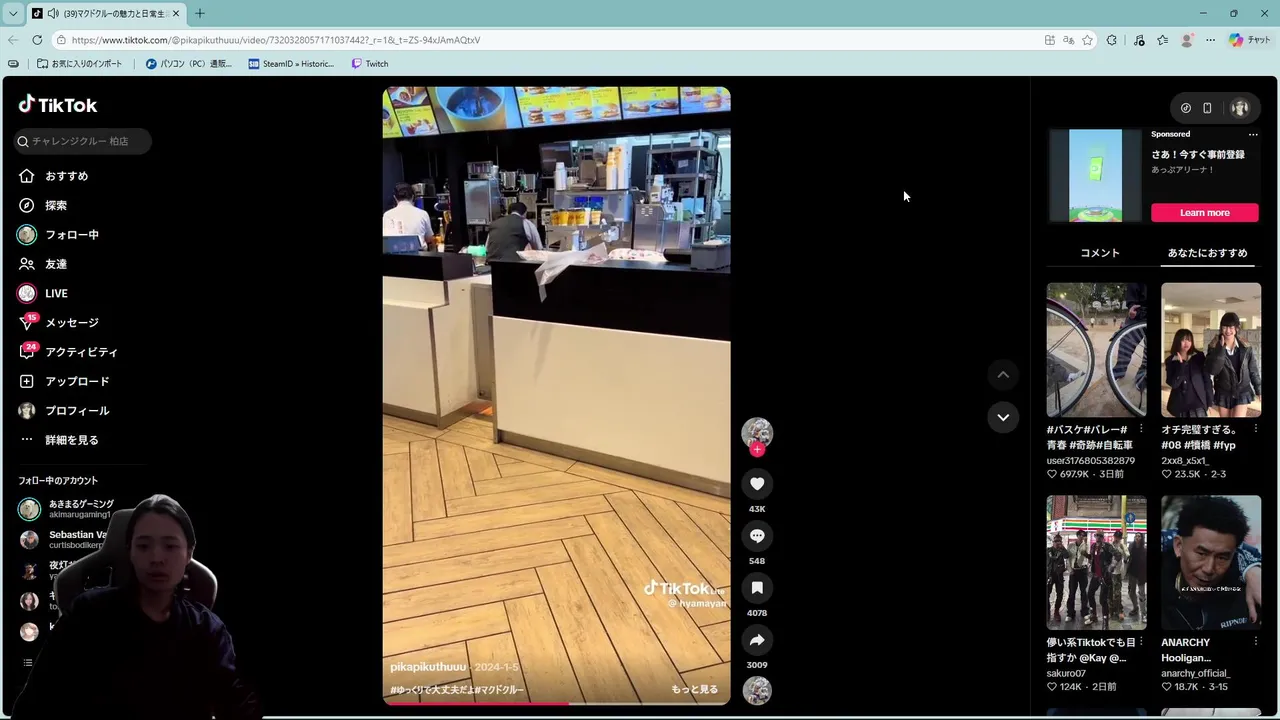
Task: Open TikTok coin icon in top-right pill
Action: click(1186, 108)
